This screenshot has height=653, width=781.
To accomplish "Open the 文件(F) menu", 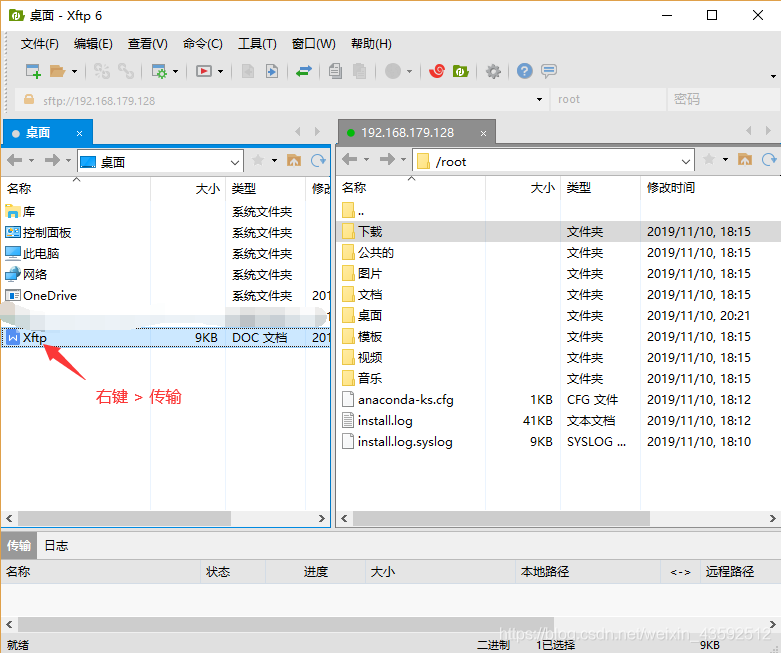I will tap(39, 44).
